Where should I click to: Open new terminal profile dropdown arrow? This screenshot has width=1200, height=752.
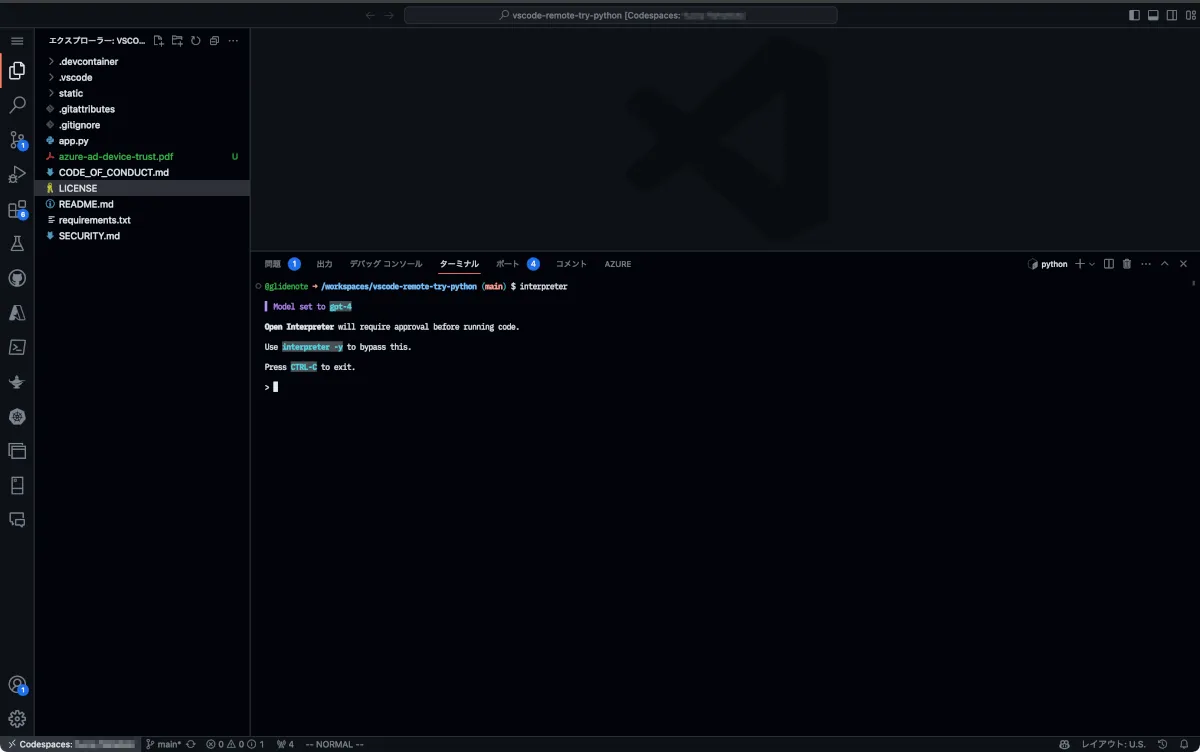(1092, 264)
